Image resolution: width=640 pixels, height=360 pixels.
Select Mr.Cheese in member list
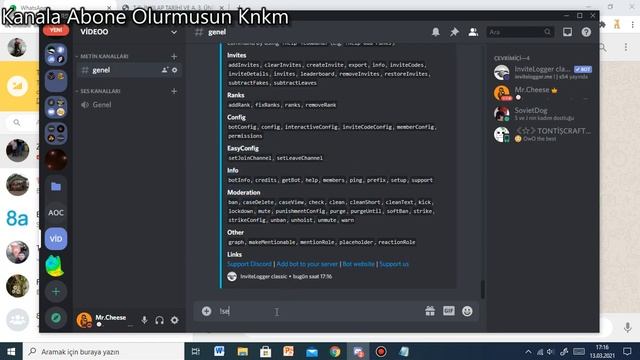pyautogui.click(x=542, y=93)
